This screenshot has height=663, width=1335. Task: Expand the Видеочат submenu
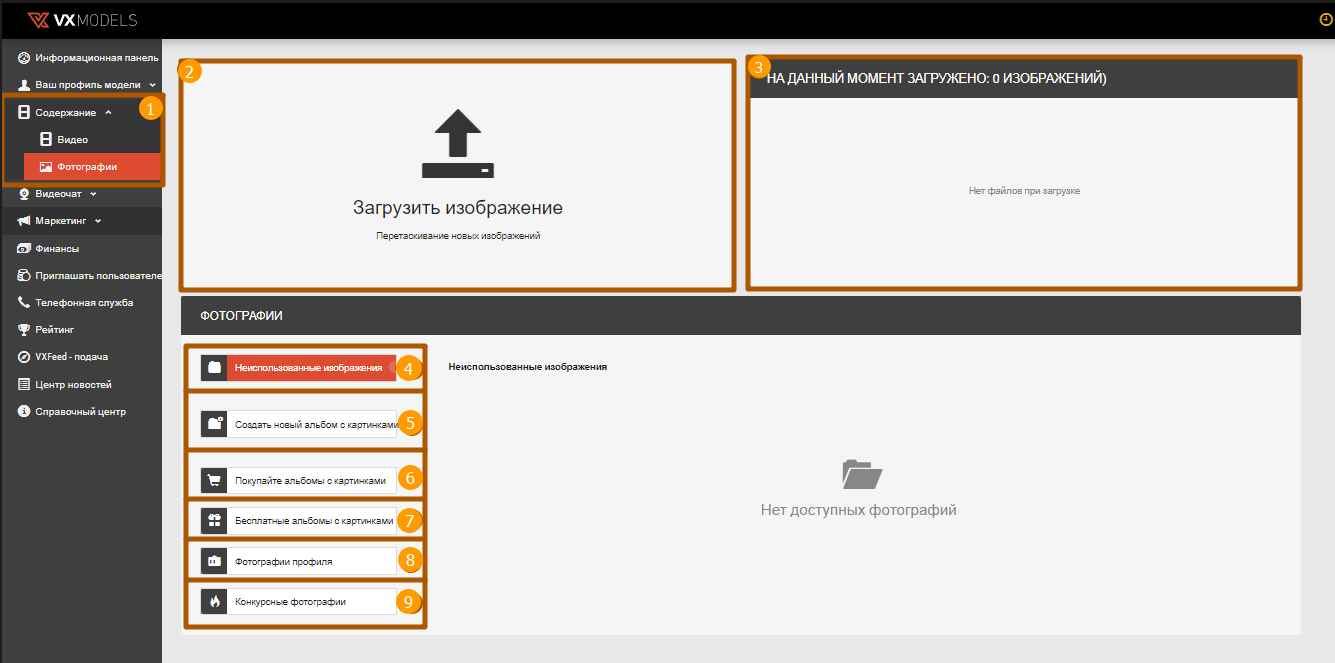[x=64, y=194]
